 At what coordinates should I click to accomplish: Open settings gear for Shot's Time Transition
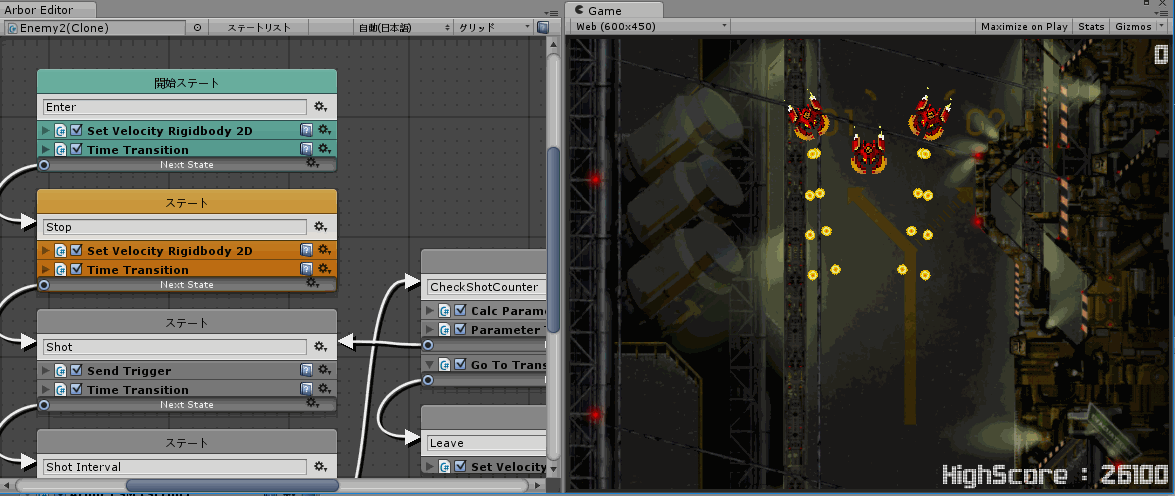[x=324, y=389]
